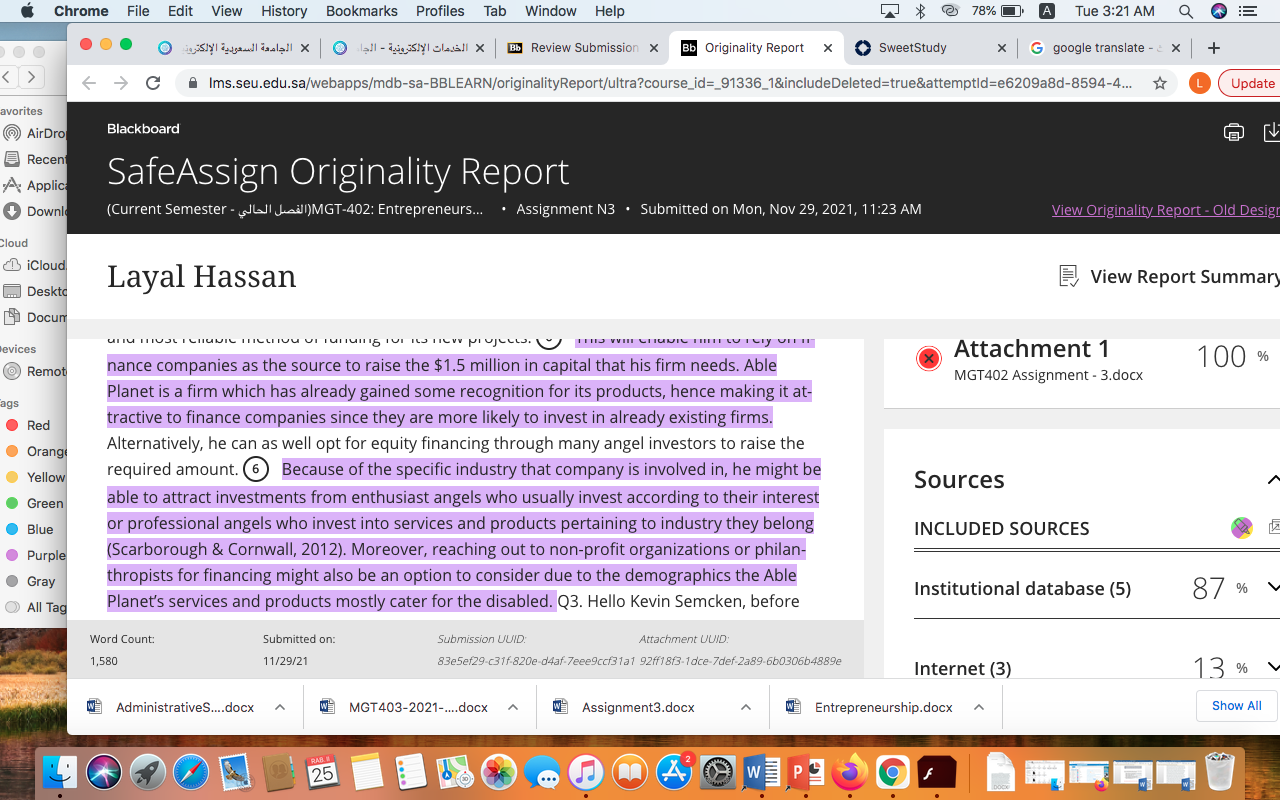
Task: Close the Originality Report tab
Action: point(830,48)
